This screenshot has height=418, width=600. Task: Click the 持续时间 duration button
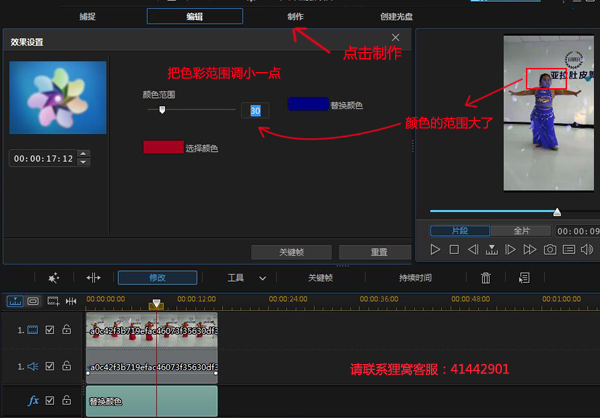(x=416, y=278)
